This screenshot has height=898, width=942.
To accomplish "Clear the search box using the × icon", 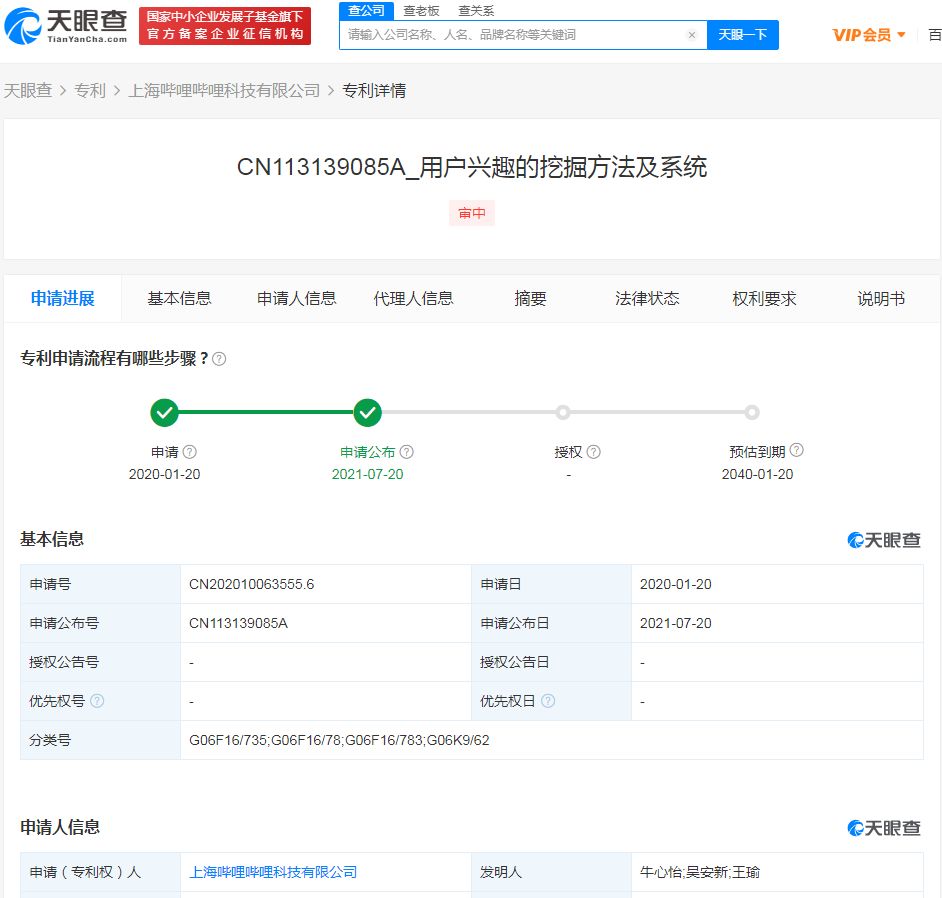I will (x=691, y=35).
